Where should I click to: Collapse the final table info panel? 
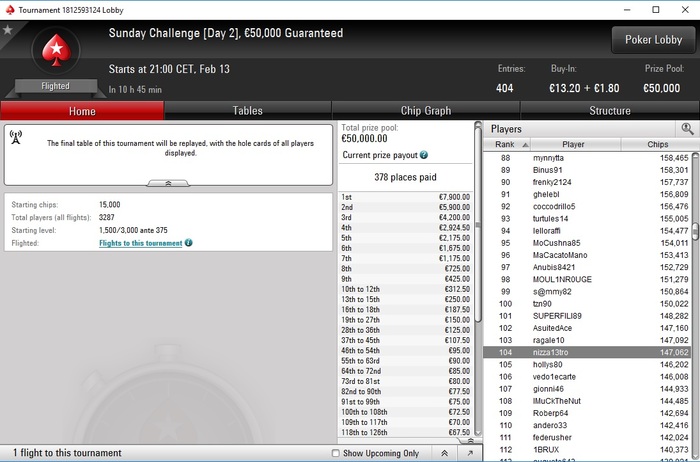168,183
